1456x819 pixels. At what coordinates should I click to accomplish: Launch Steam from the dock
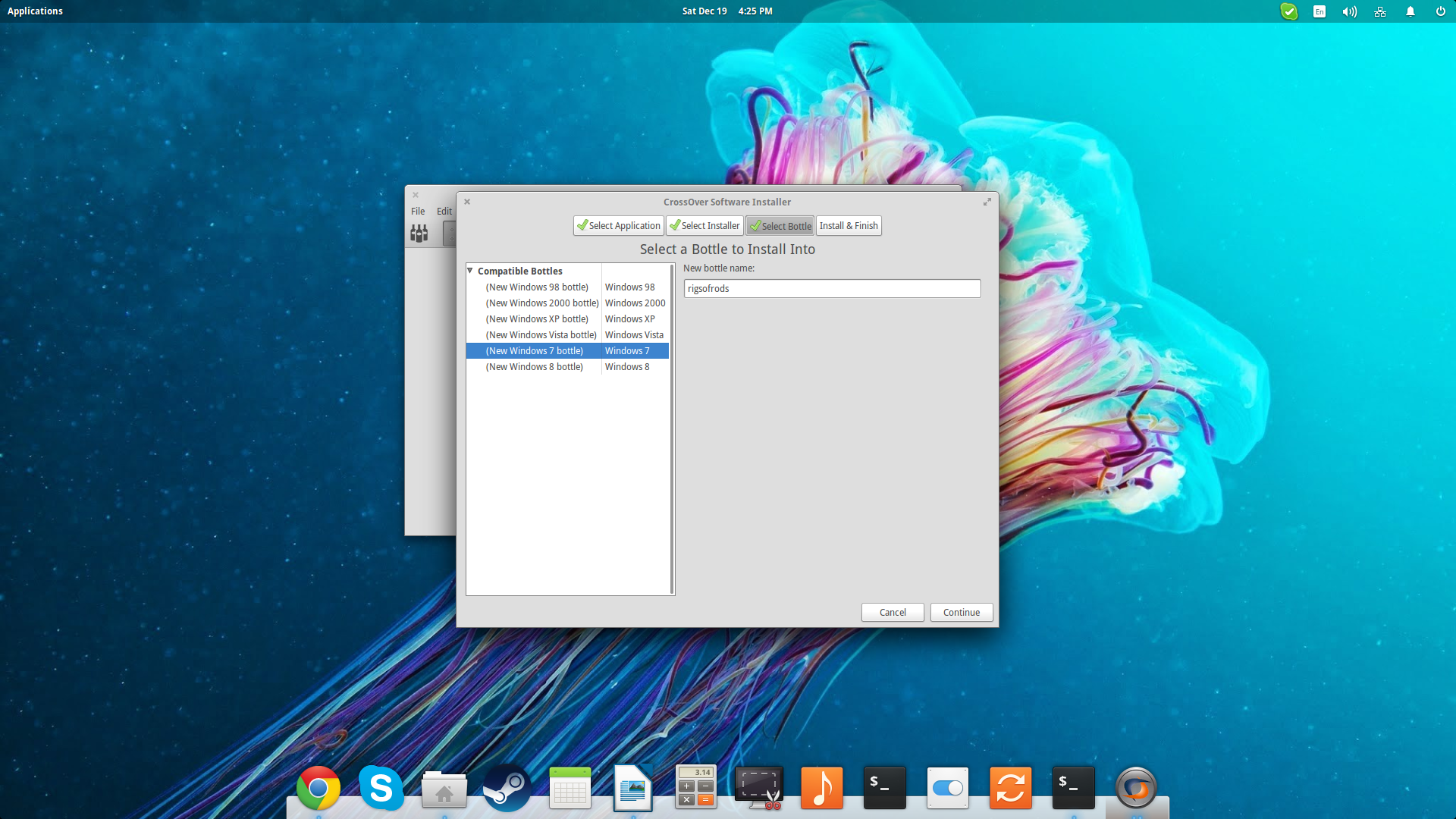pyautogui.click(x=507, y=789)
